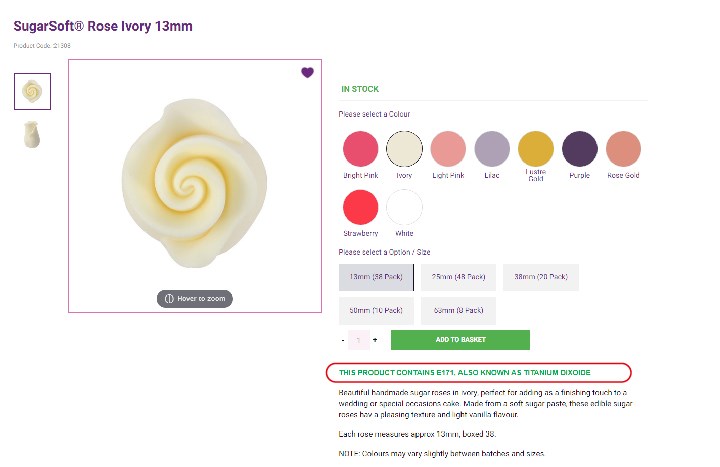Decrease quantity with the minus button
Screen dimensions: 720x467
pyautogui.click(x=342, y=340)
